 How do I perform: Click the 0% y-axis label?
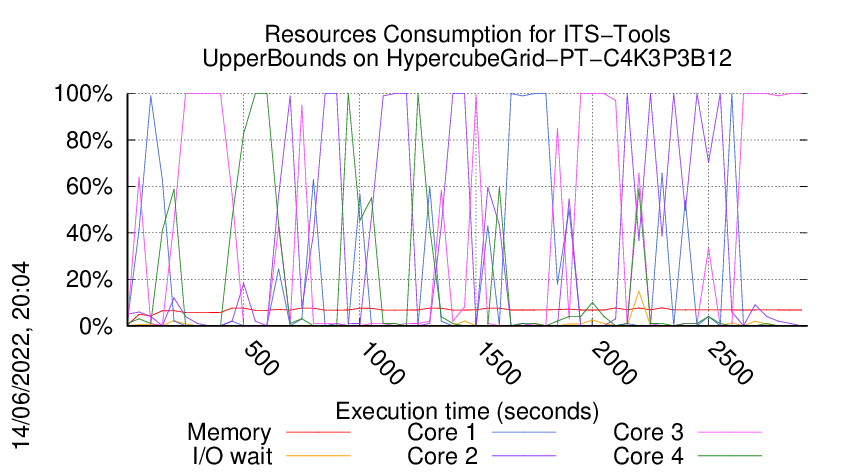(x=95, y=326)
